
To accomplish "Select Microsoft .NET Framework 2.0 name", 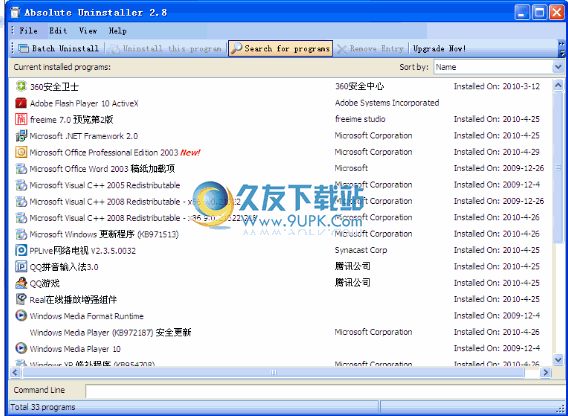I will (84, 136).
